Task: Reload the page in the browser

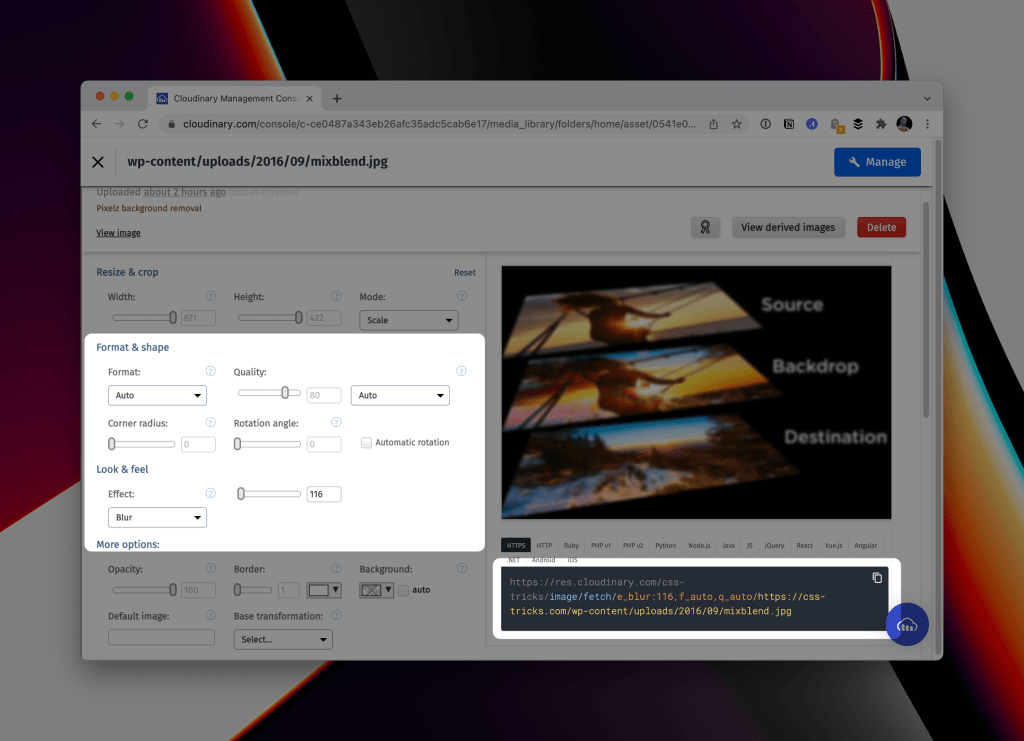Action: click(142, 124)
